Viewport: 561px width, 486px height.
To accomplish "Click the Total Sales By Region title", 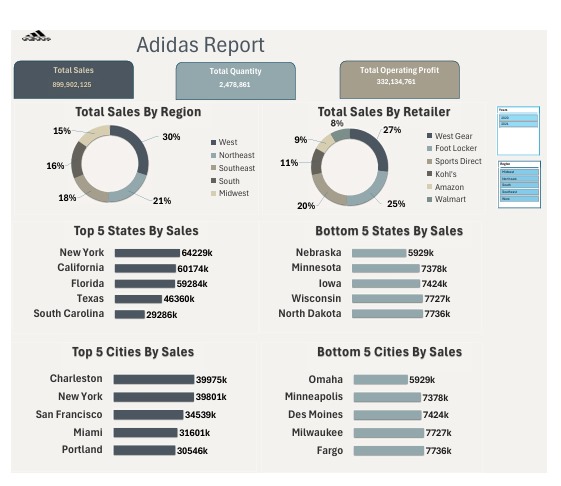I will pos(138,112).
